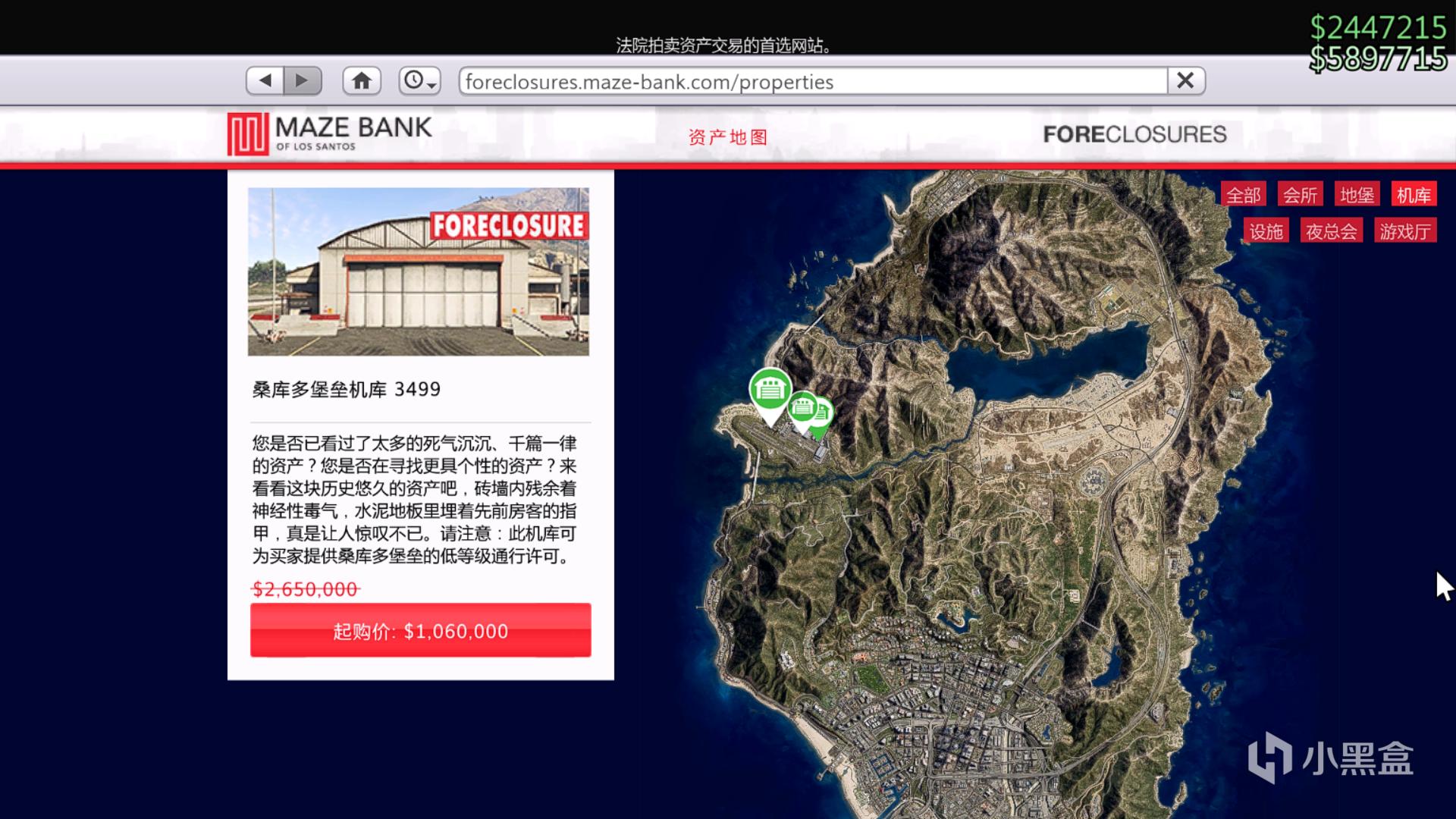Open the browser home page icon

click(362, 80)
